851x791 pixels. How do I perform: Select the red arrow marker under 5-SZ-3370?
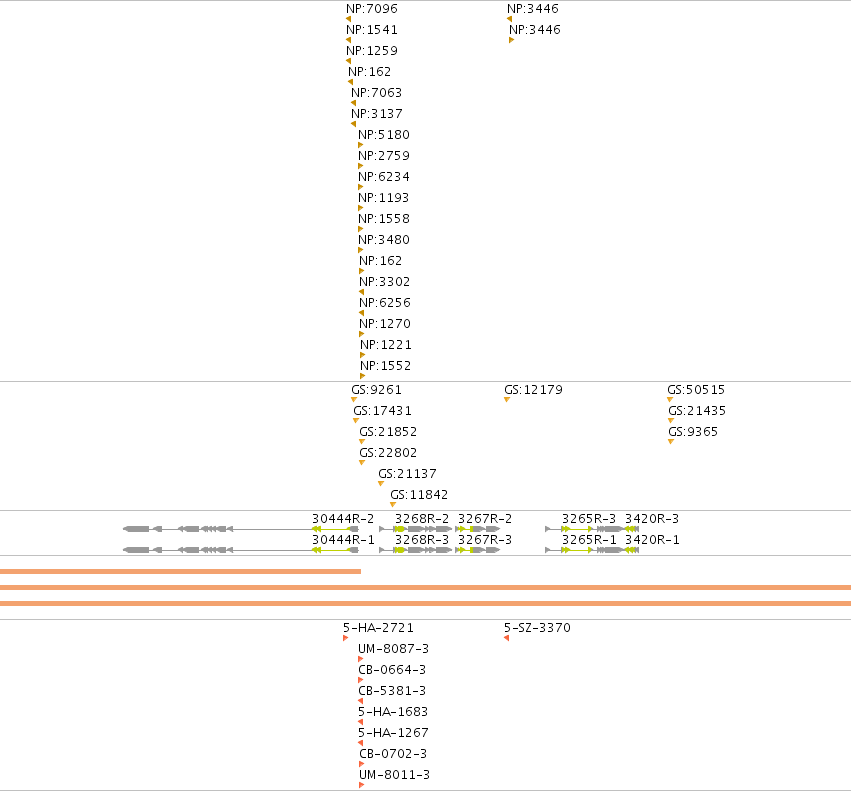506,638
